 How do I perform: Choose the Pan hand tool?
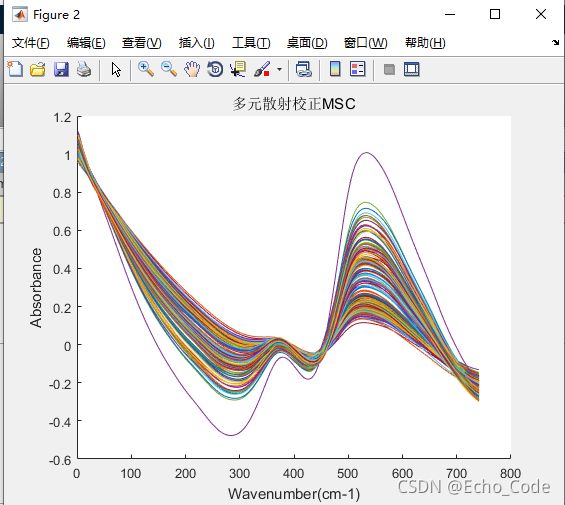(x=192, y=69)
